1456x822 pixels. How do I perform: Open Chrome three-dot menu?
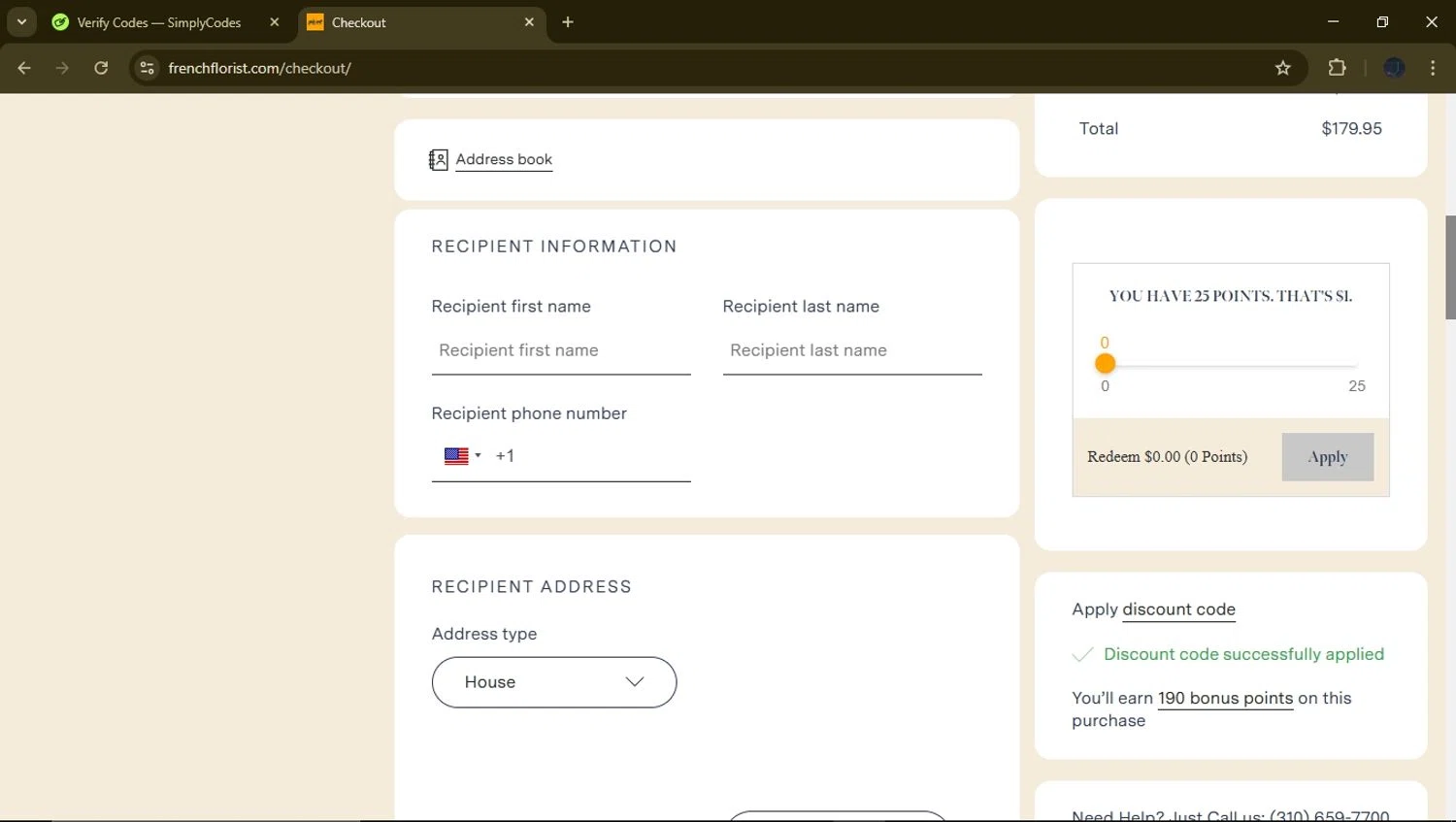[1433, 68]
